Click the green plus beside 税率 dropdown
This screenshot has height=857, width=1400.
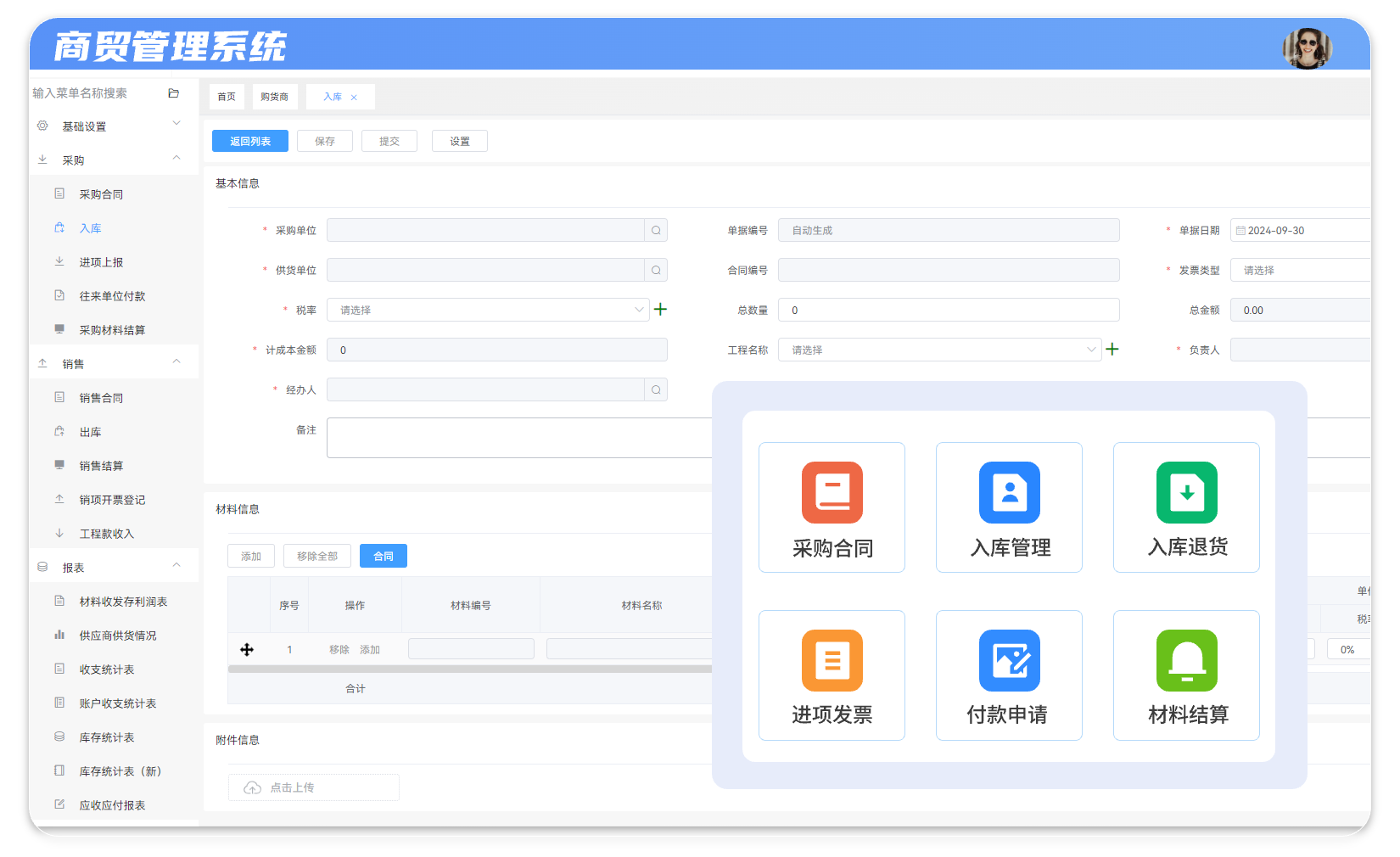pos(660,310)
